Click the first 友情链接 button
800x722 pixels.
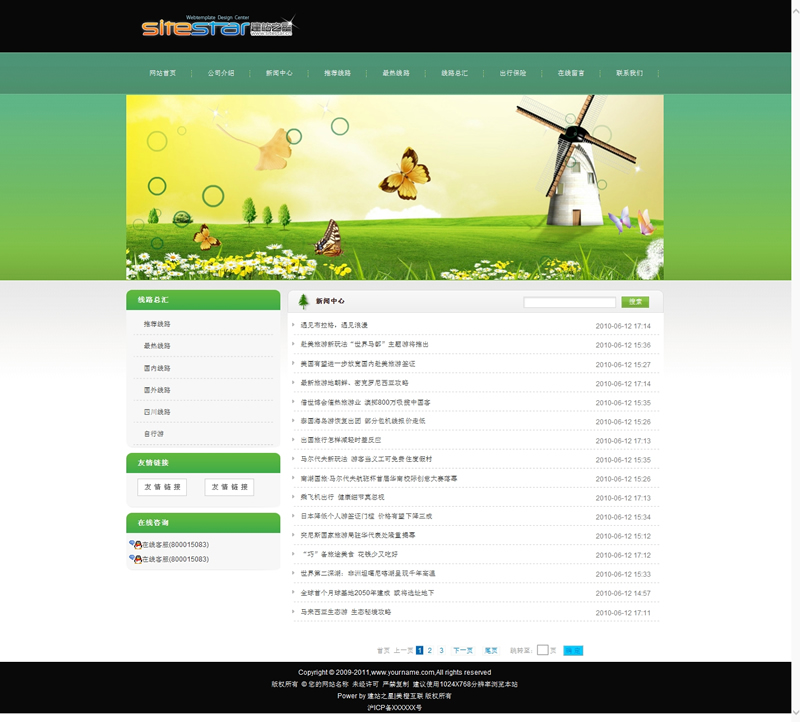[x=162, y=487]
